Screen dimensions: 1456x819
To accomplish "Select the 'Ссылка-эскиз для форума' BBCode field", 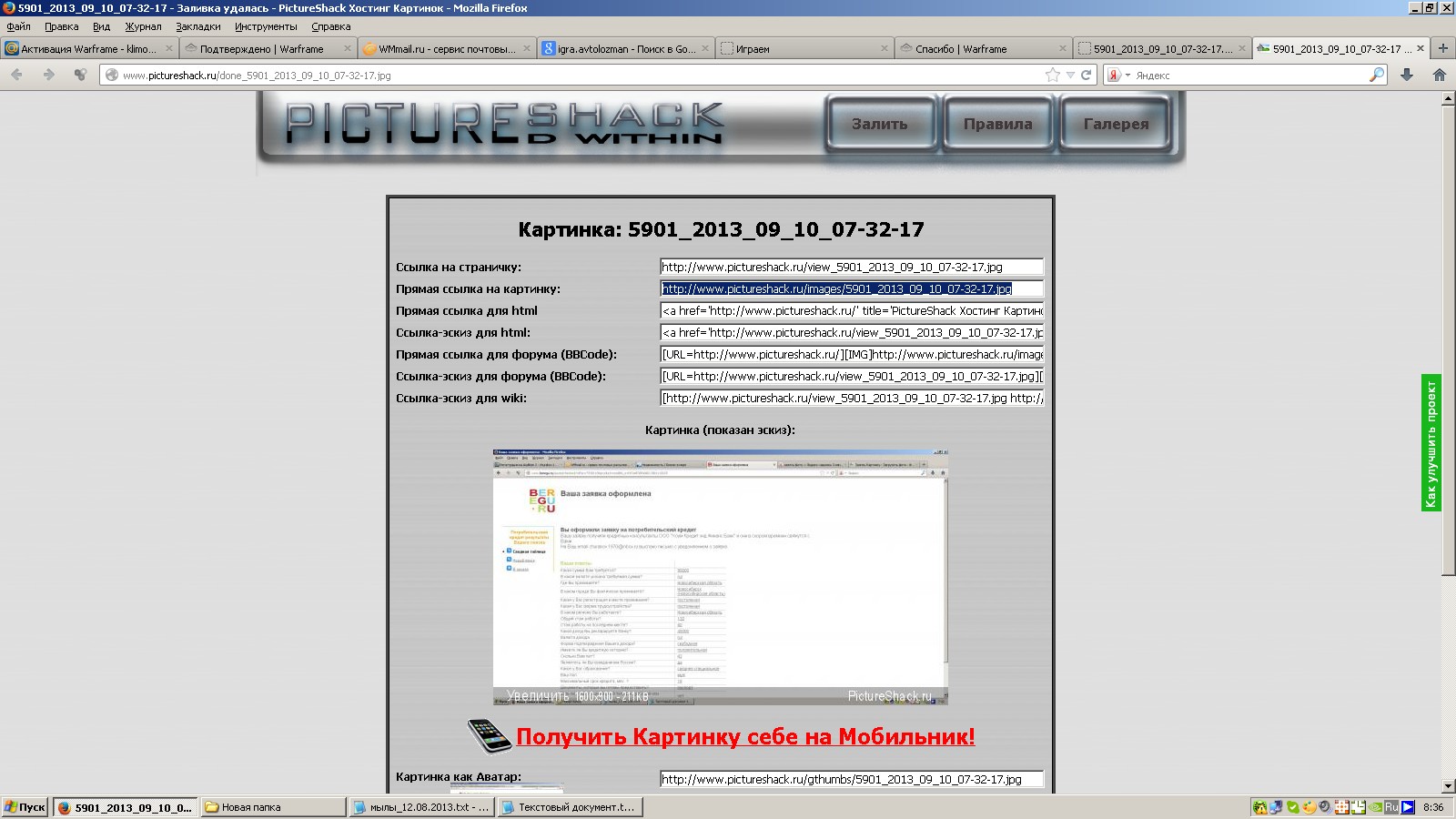I will pos(851,376).
